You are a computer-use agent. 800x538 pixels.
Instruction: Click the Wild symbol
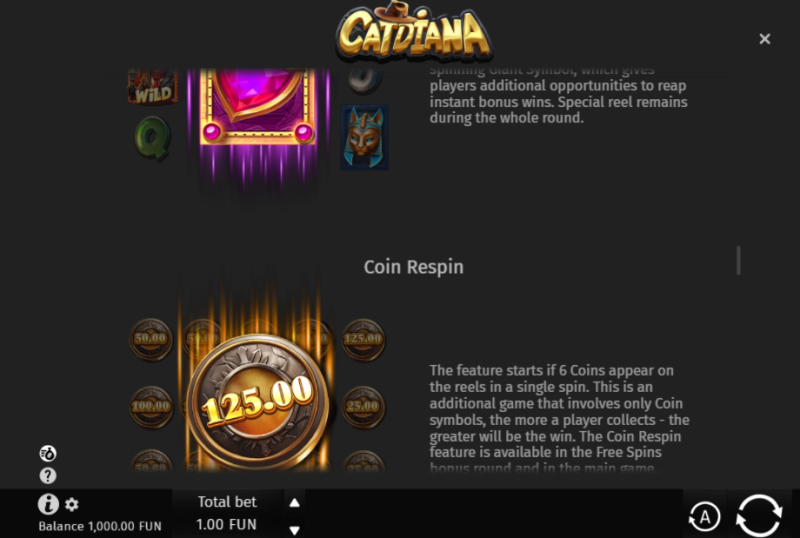(x=153, y=87)
